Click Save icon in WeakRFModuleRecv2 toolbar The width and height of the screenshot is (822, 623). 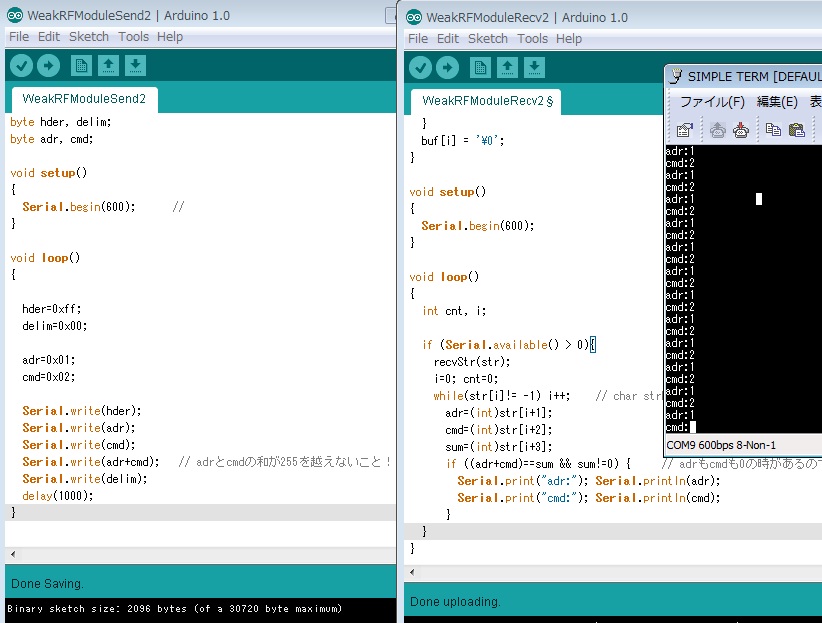pyautogui.click(x=534, y=68)
